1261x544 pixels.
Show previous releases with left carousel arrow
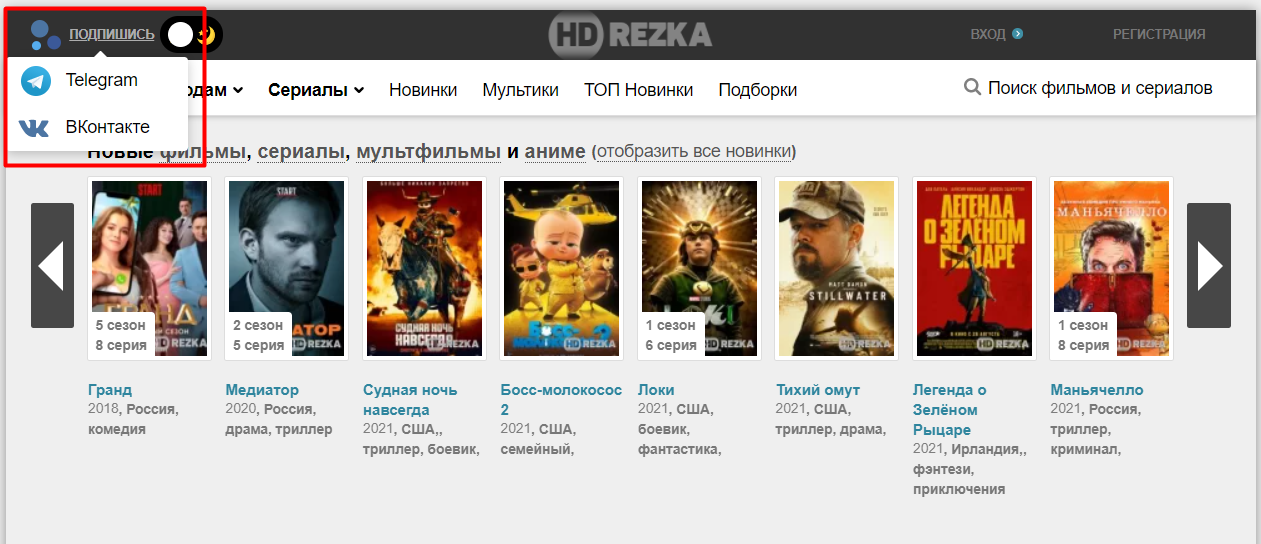pos(52,265)
